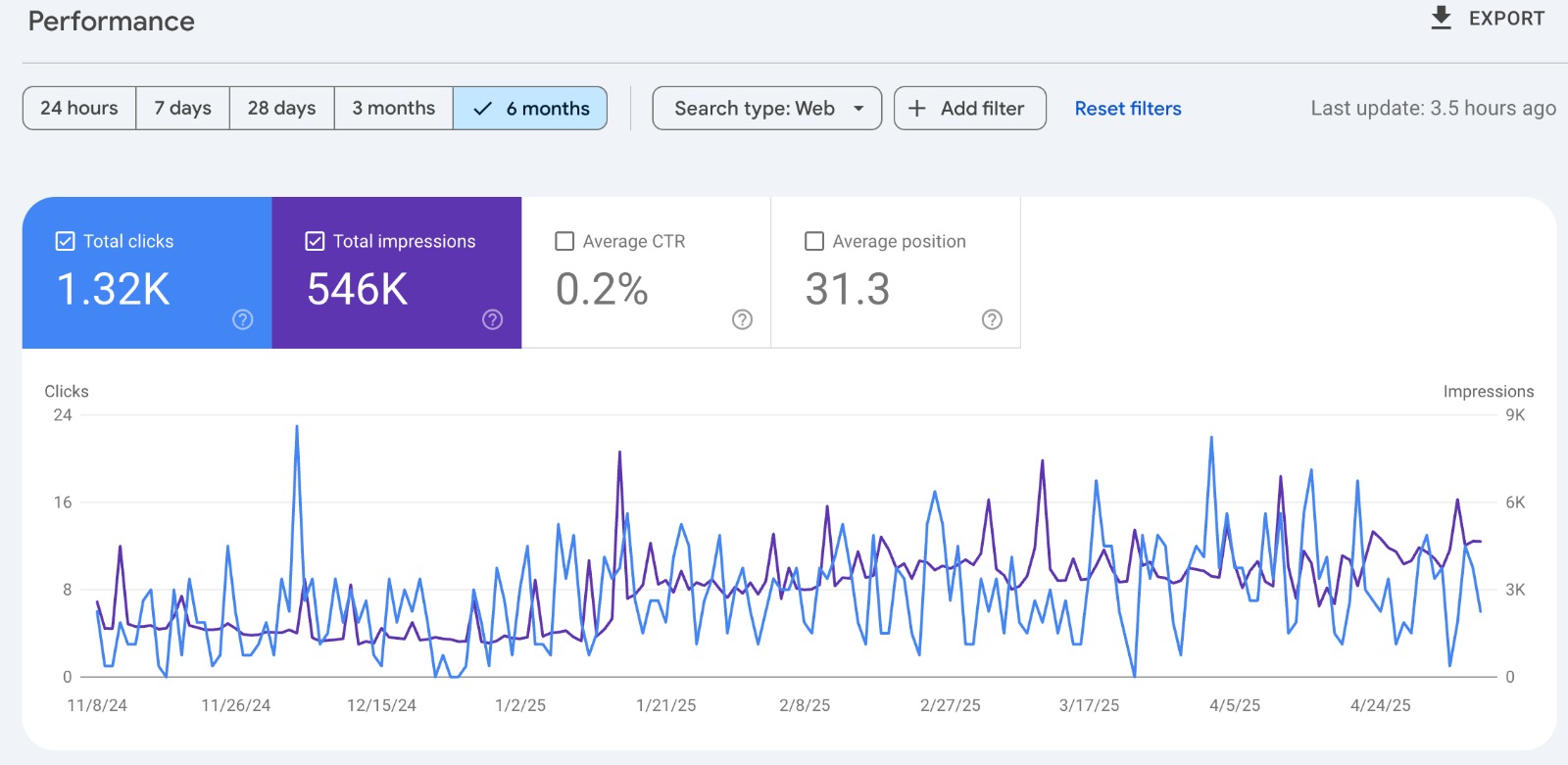Viewport: 1568px width, 765px height.
Task: Click the plus icon in Add filter
Action: tap(917, 109)
